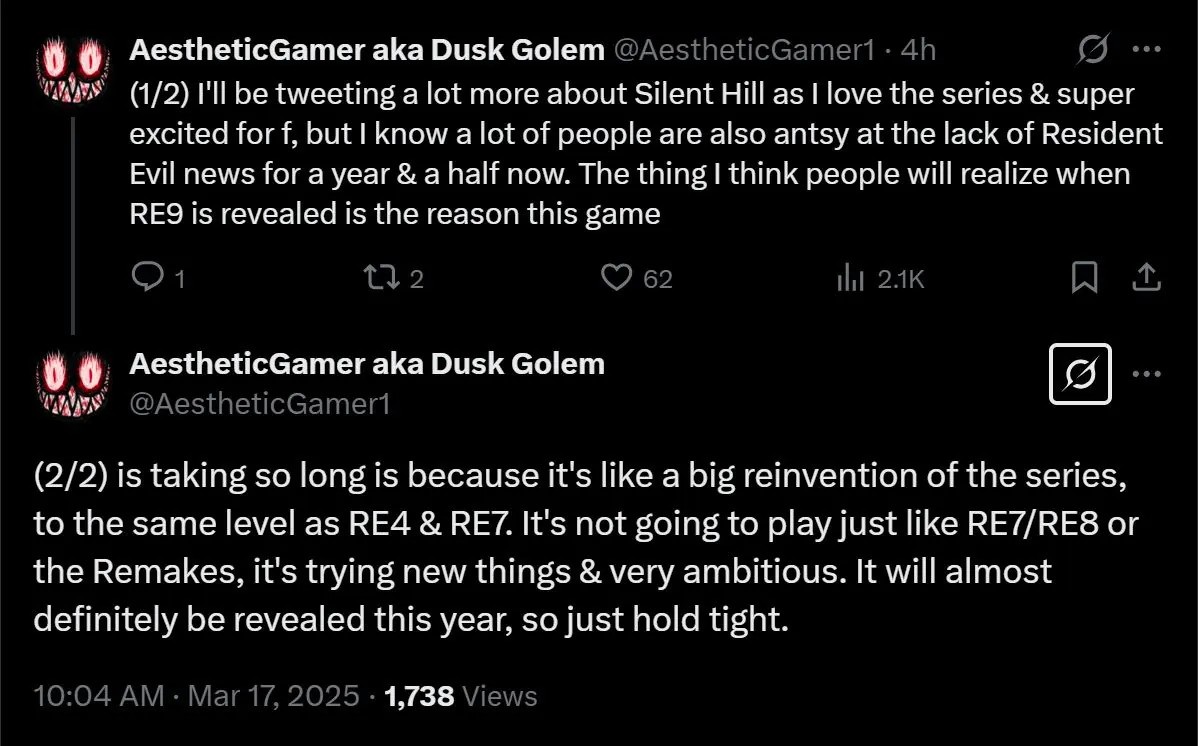Click the avatar beside the (2/2) tweet
1198x746 pixels.
pyautogui.click(x=72, y=383)
